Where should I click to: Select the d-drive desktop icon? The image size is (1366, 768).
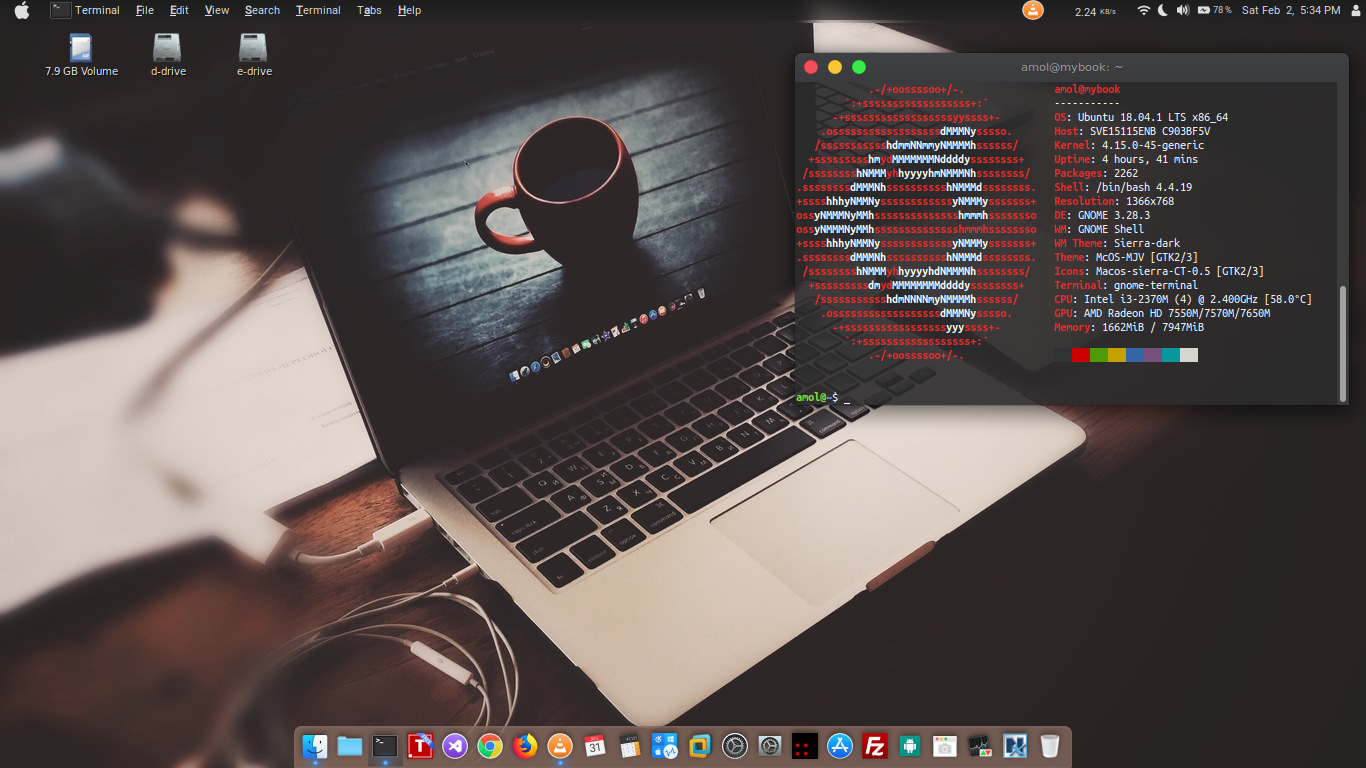tap(168, 55)
